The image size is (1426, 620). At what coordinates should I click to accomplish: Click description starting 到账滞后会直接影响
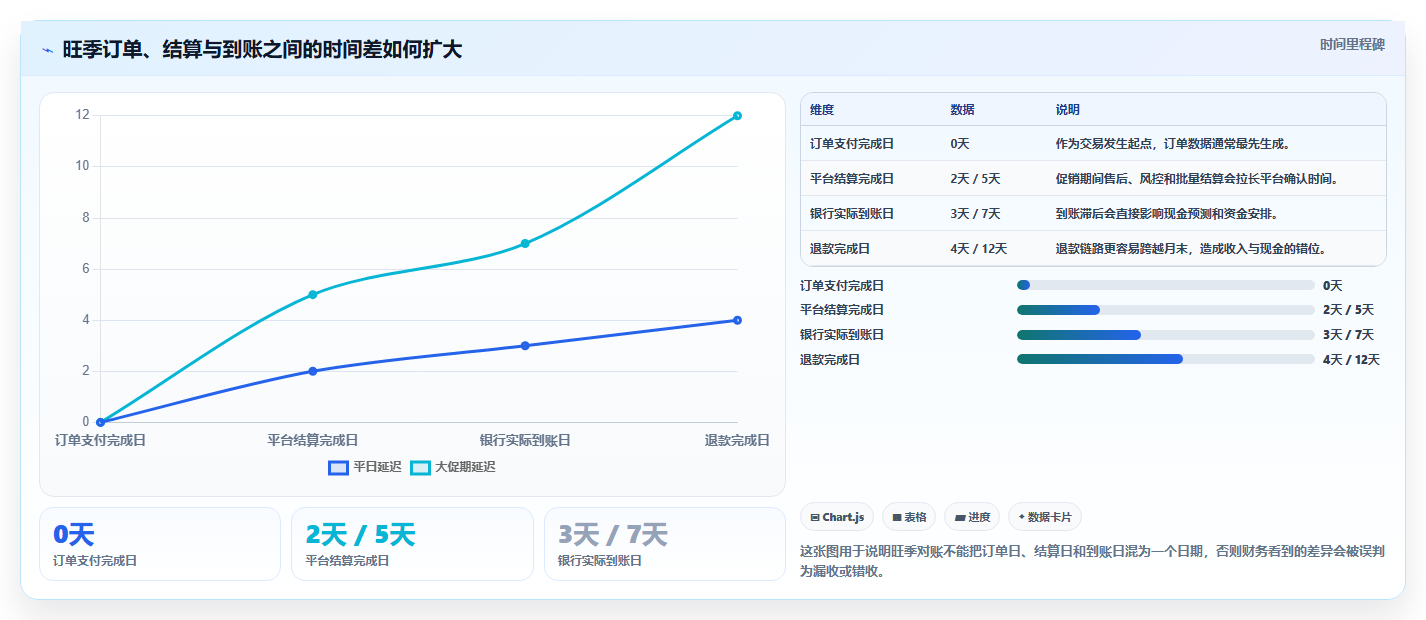(1167, 214)
